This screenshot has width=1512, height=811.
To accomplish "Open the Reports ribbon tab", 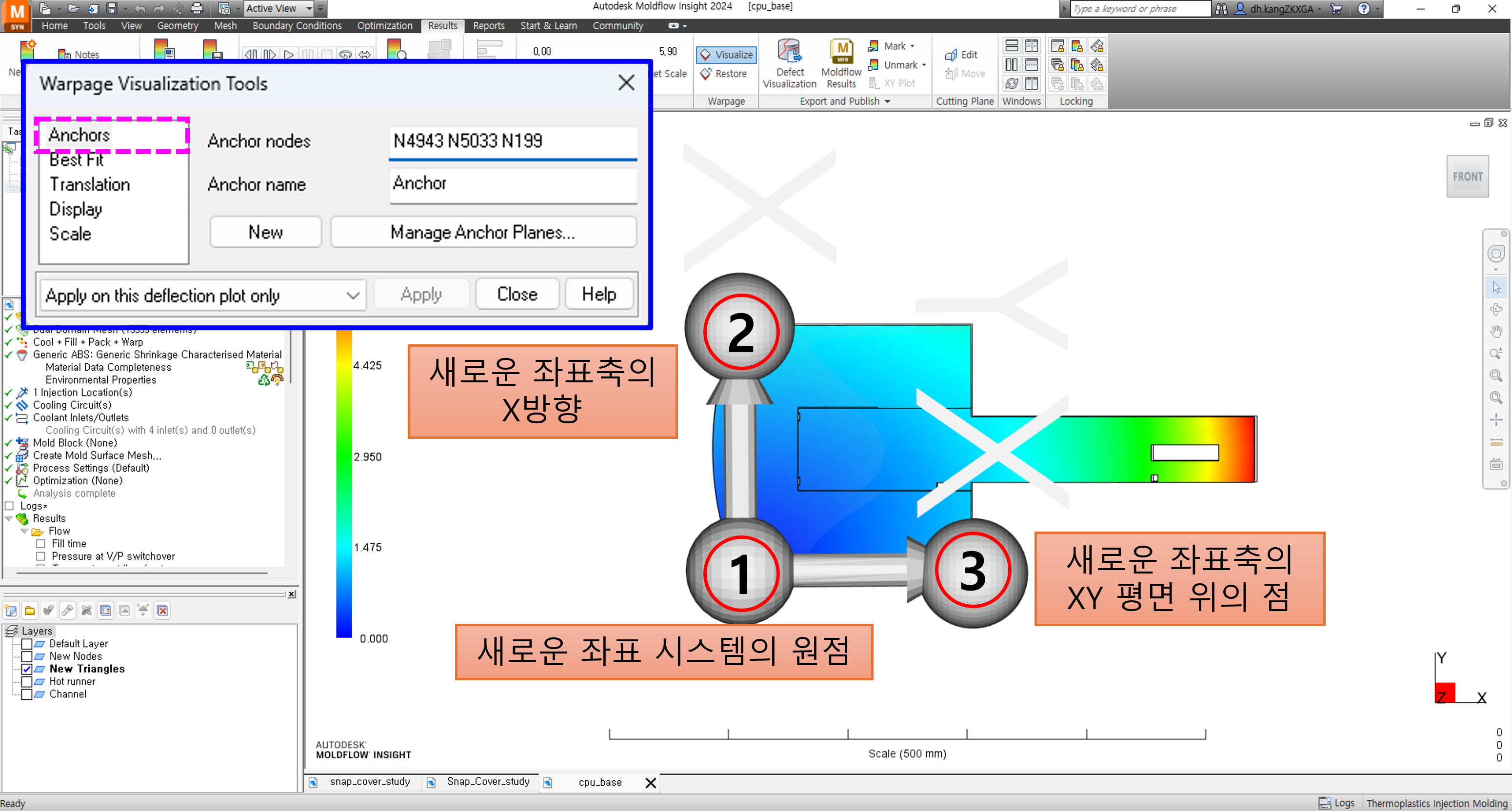I will click(x=488, y=26).
